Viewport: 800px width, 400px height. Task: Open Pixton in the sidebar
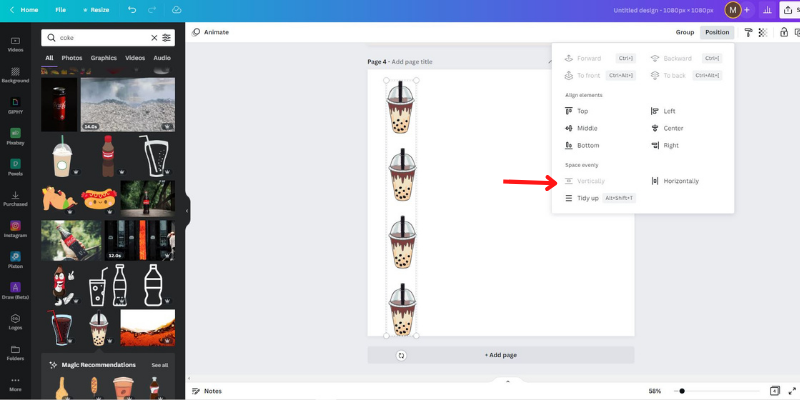point(15,260)
